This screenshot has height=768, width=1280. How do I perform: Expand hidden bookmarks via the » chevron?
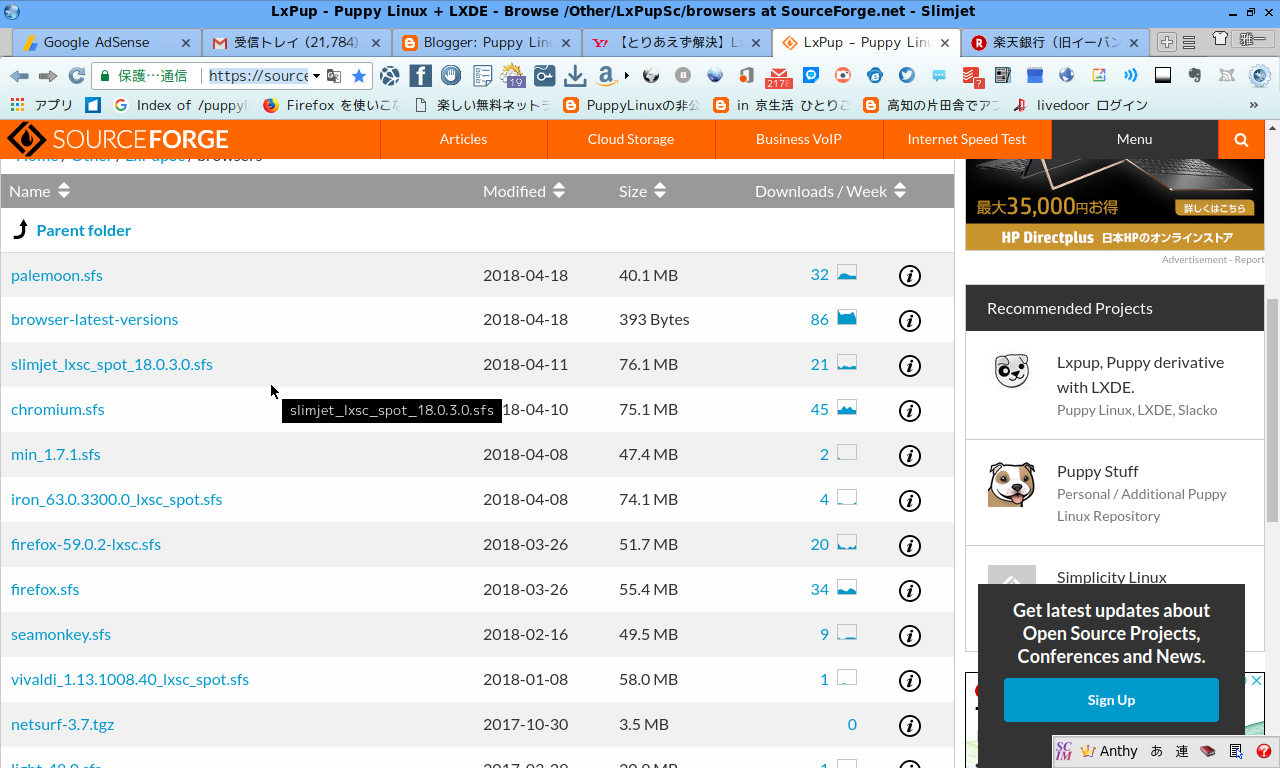pos(1253,105)
